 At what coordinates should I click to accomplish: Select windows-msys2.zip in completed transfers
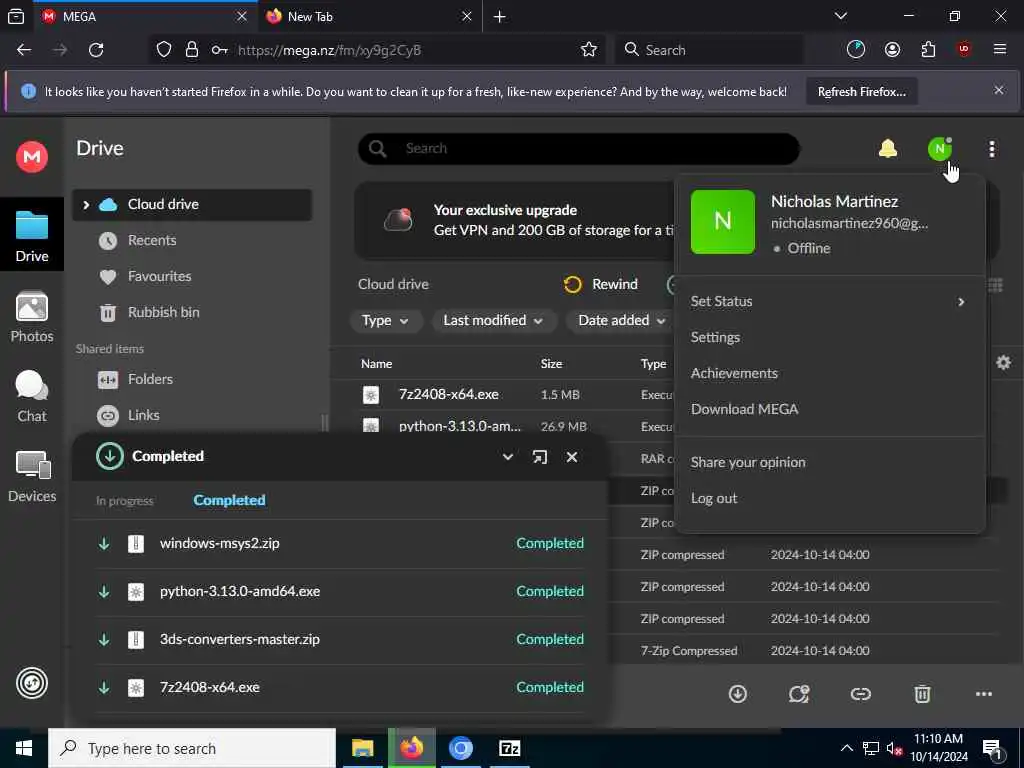click(340, 544)
